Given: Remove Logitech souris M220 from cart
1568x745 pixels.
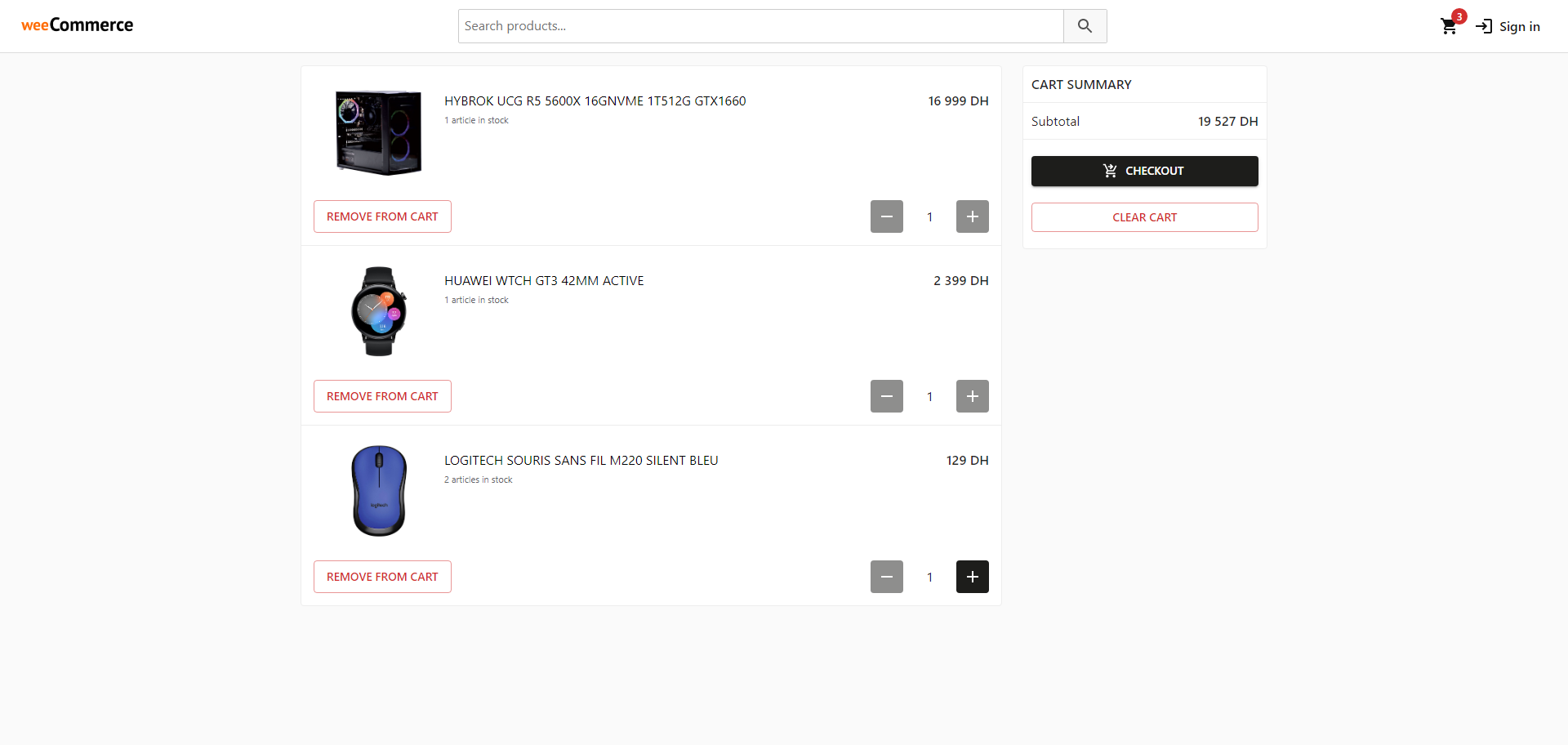Looking at the screenshot, I should click(x=382, y=577).
